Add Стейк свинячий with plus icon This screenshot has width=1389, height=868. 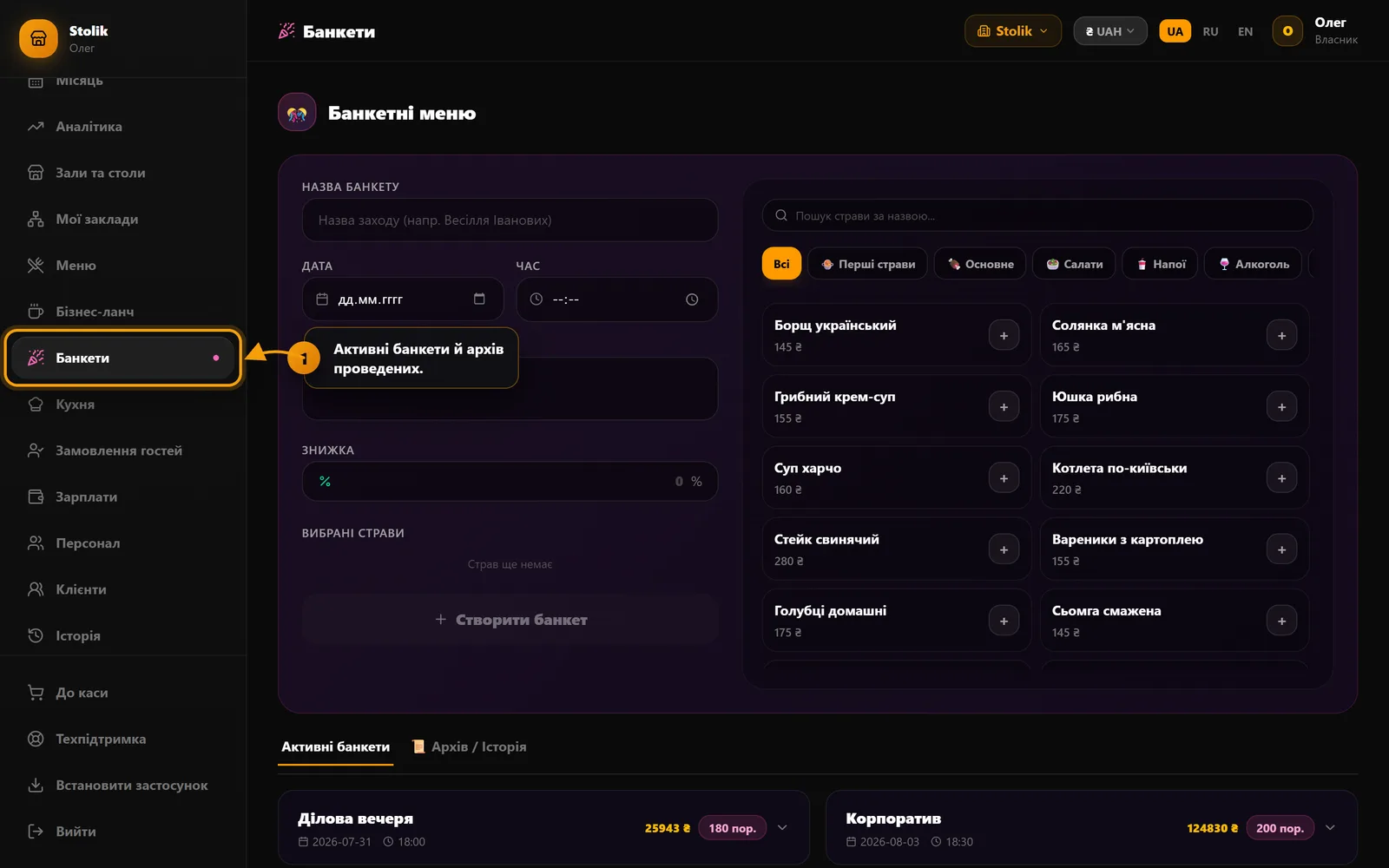tap(1004, 549)
